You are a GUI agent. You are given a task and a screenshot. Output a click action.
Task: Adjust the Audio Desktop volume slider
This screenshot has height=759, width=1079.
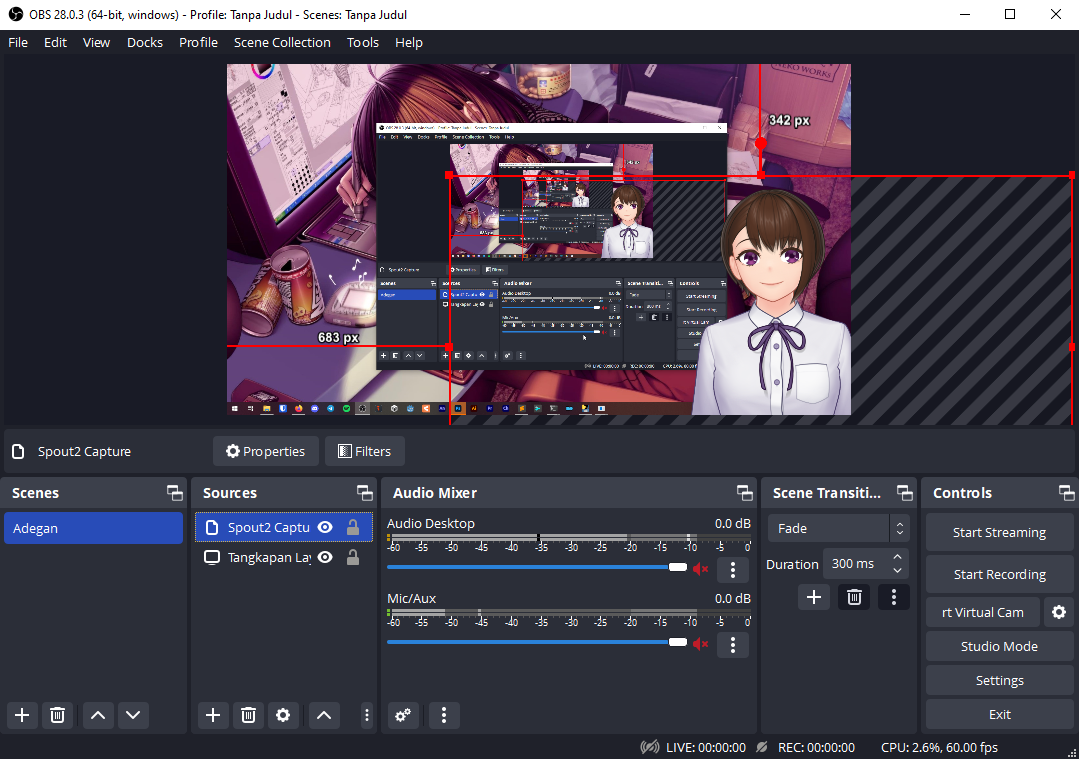[x=537, y=567]
